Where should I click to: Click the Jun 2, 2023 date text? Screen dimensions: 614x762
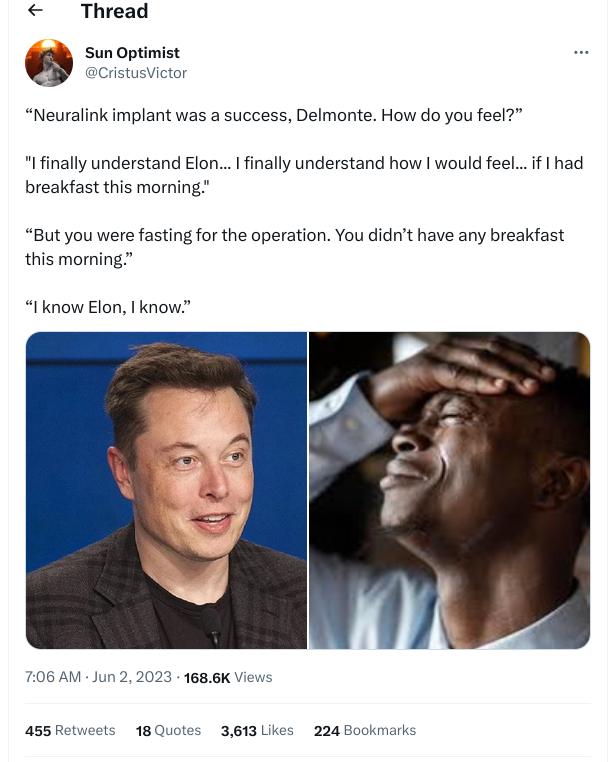[132, 677]
